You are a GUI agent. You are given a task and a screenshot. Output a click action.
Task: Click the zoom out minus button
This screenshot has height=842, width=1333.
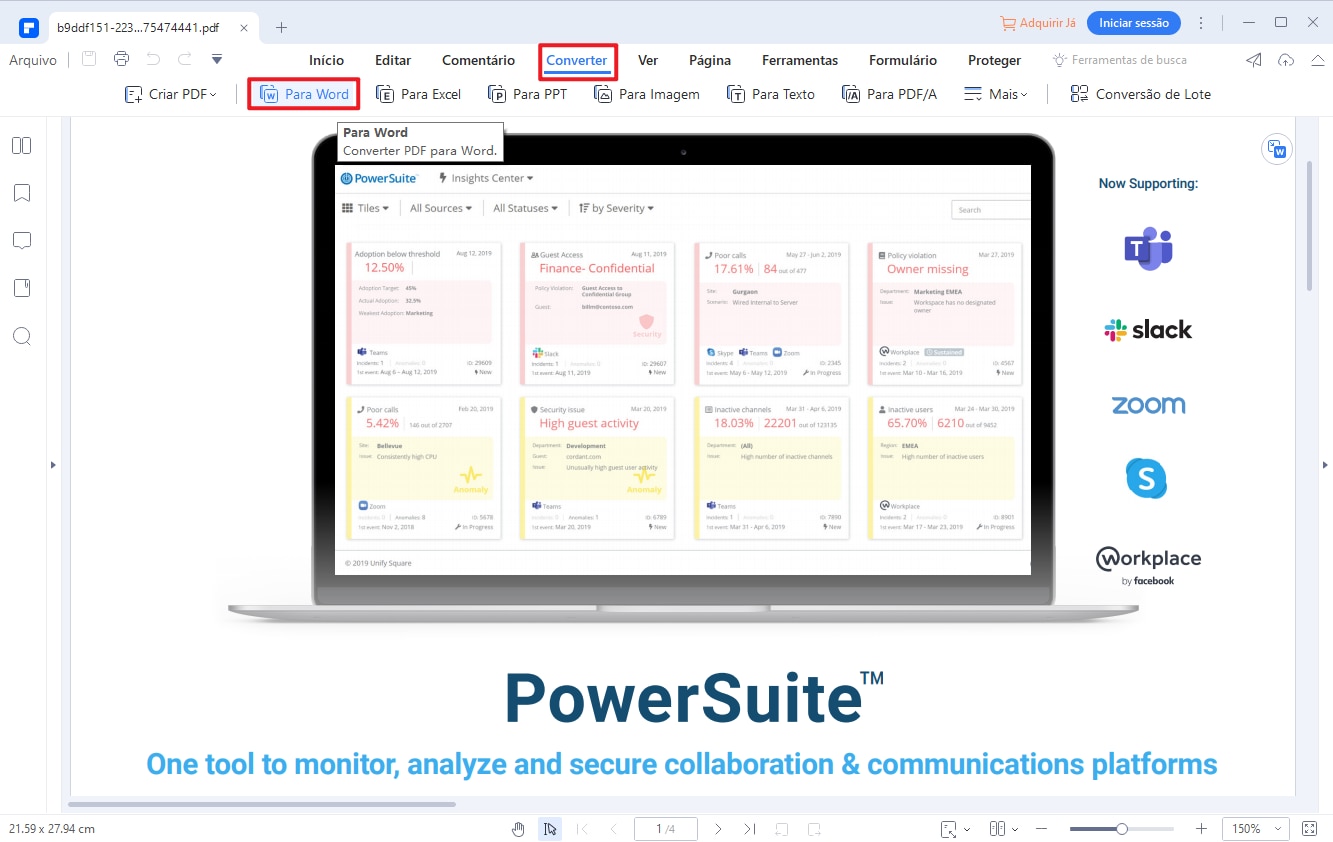[1041, 829]
